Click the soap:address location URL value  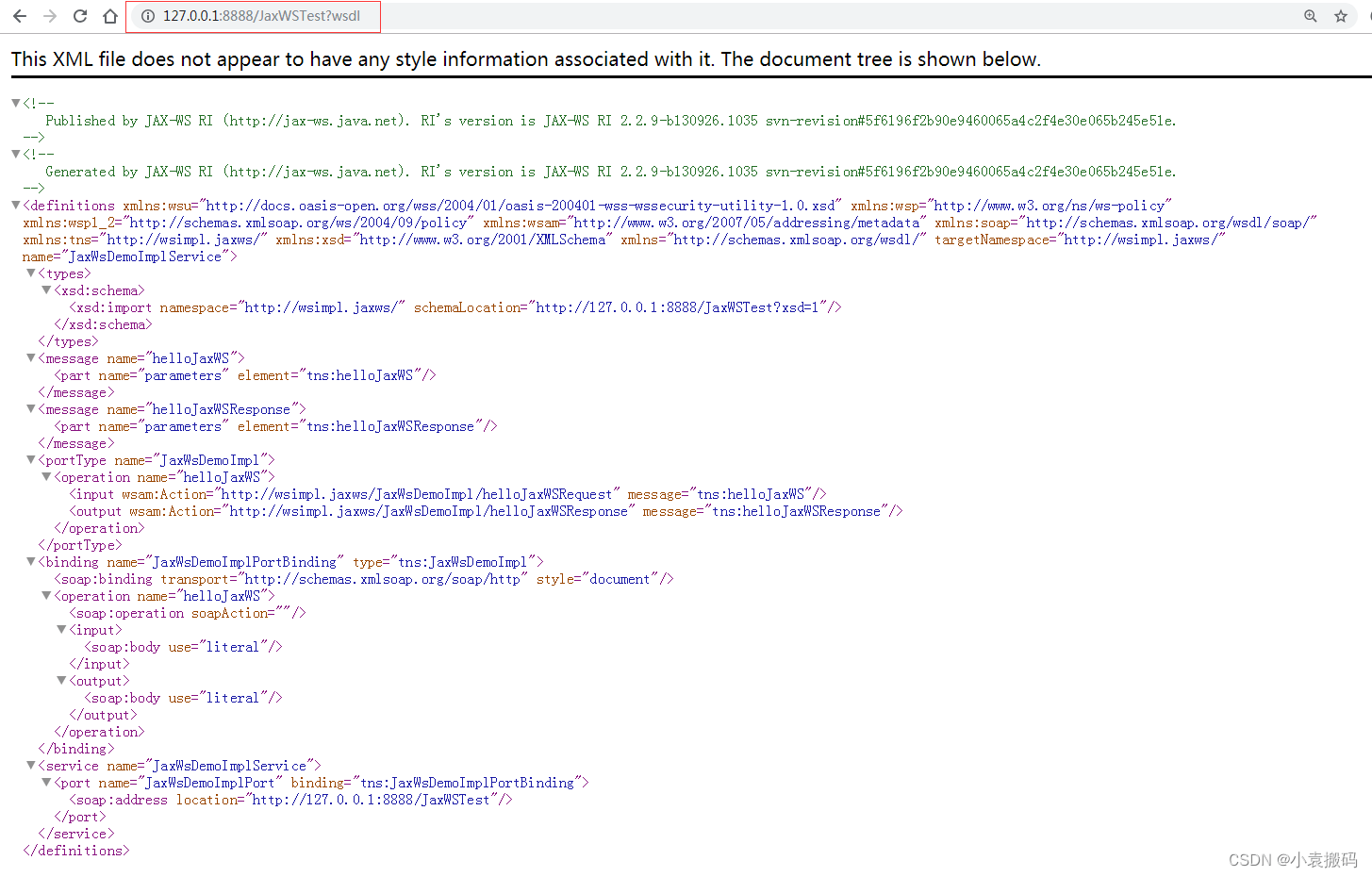click(x=371, y=800)
